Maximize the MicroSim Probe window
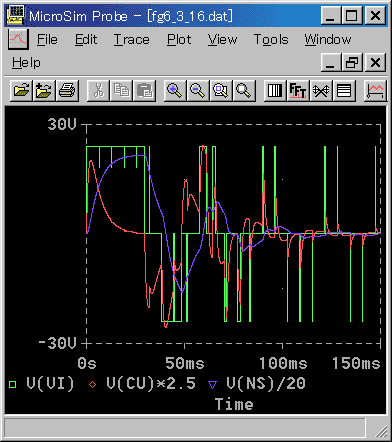The width and height of the screenshot is (392, 442). pos(352,15)
